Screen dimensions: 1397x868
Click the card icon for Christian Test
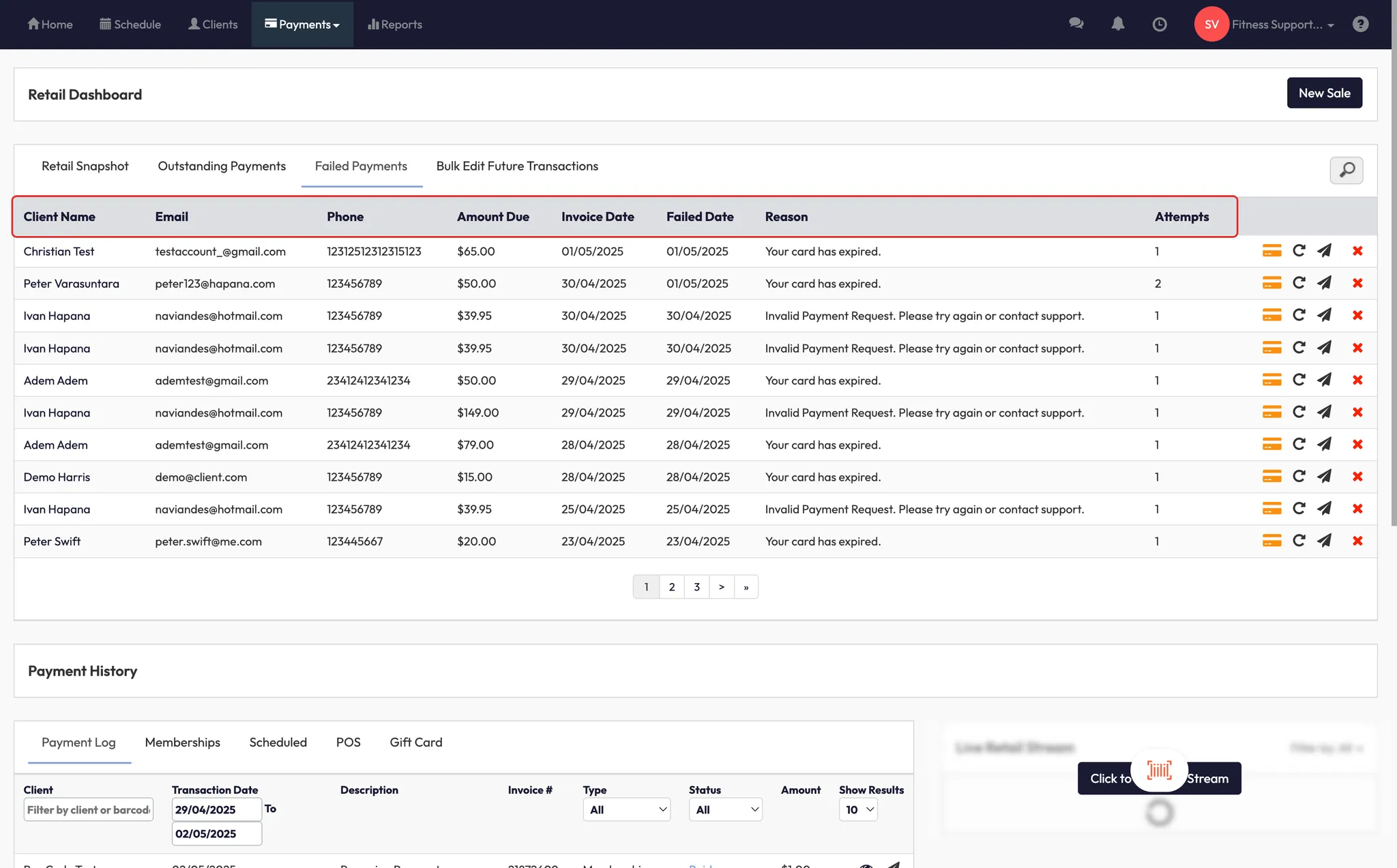tap(1271, 251)
